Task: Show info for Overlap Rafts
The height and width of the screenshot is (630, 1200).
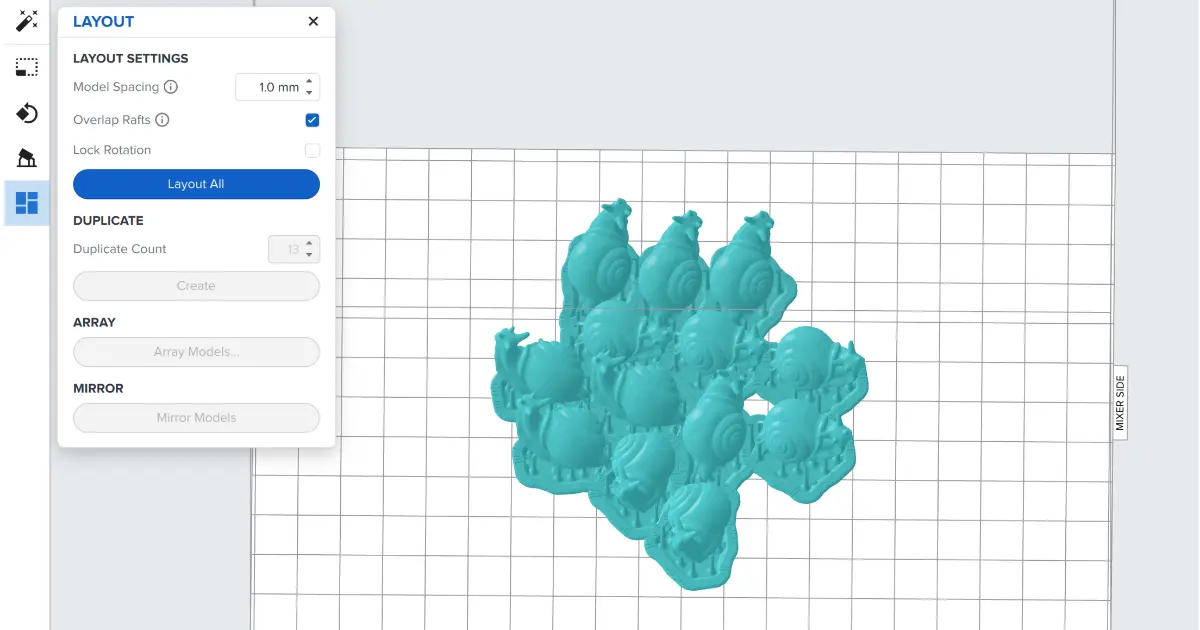Action: coord(162,120)
